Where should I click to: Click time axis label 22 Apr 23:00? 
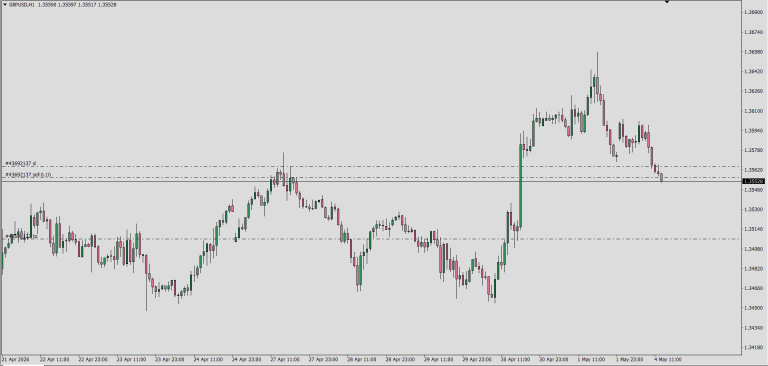[x=93, y=360]
